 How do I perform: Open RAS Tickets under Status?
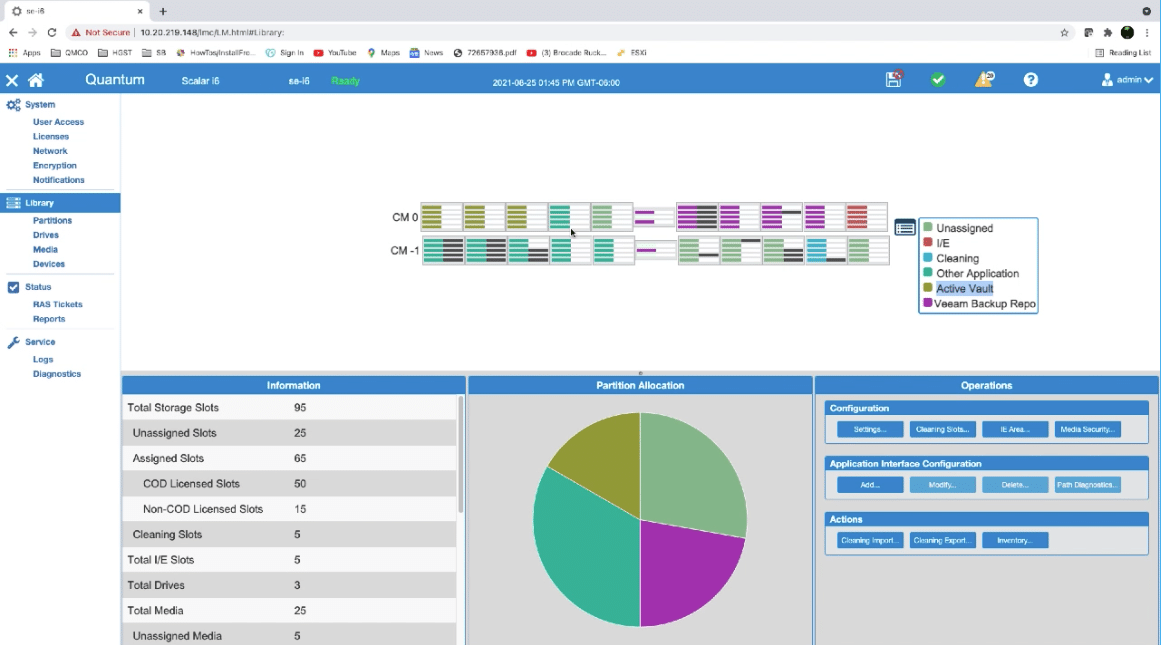tap(57, 304)
